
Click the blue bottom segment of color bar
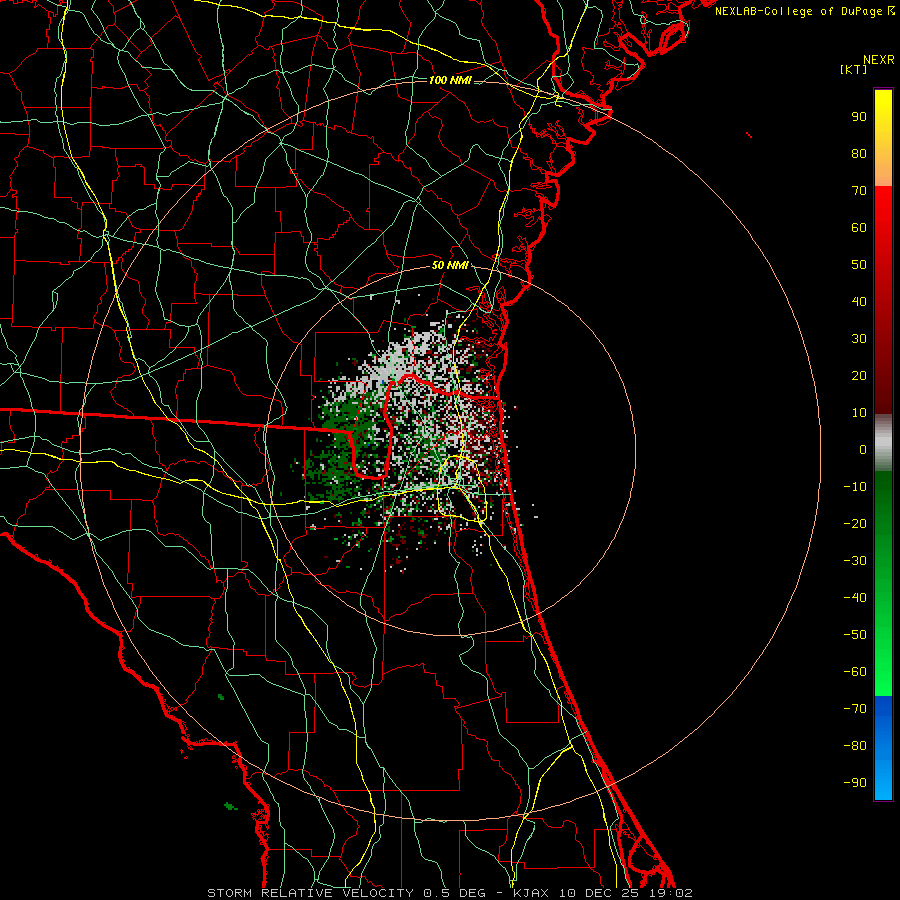coord(883,748)
